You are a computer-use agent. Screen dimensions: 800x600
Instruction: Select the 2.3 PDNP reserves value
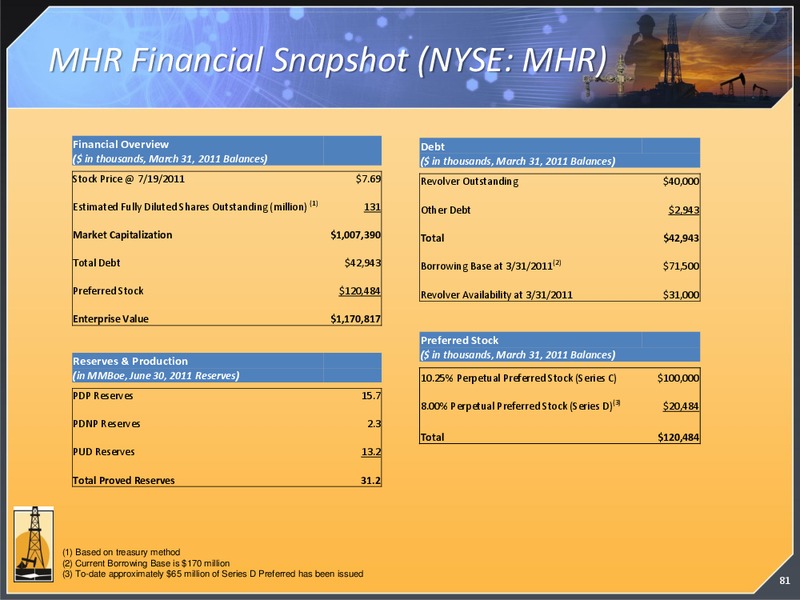pos(374,424)
